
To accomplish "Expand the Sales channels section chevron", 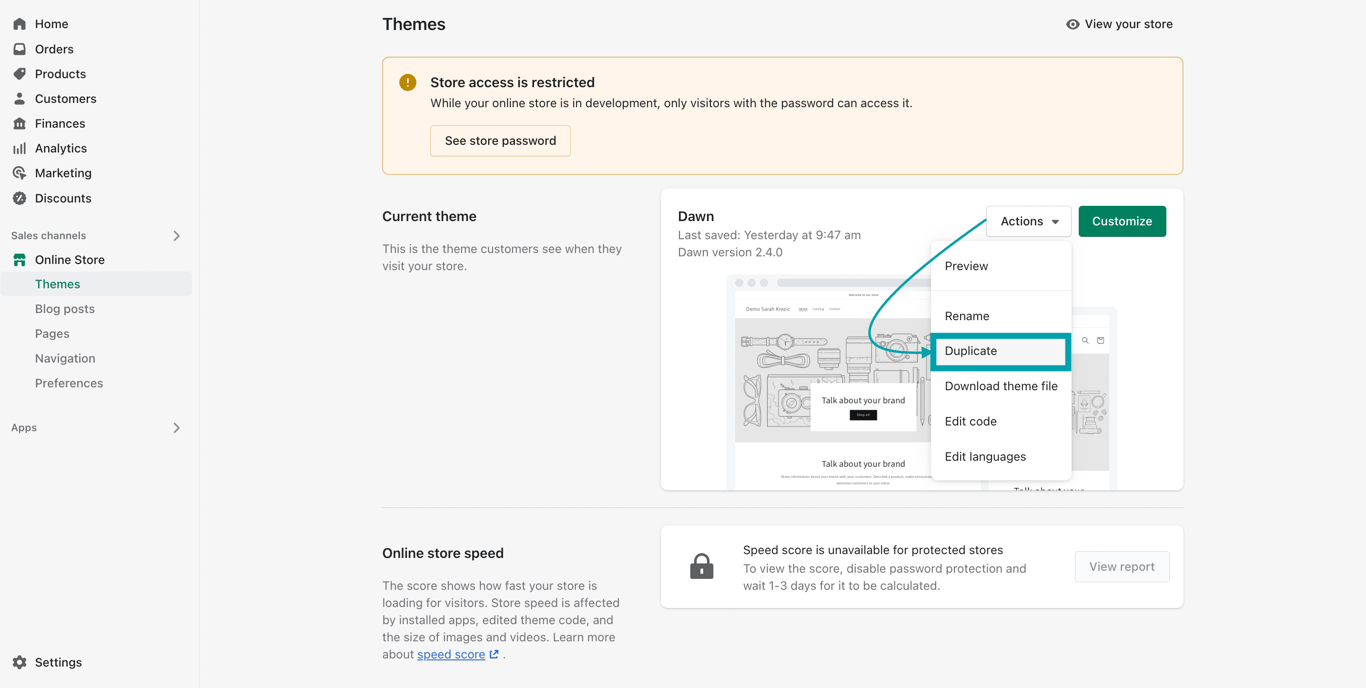I will (x=177, y=236).
